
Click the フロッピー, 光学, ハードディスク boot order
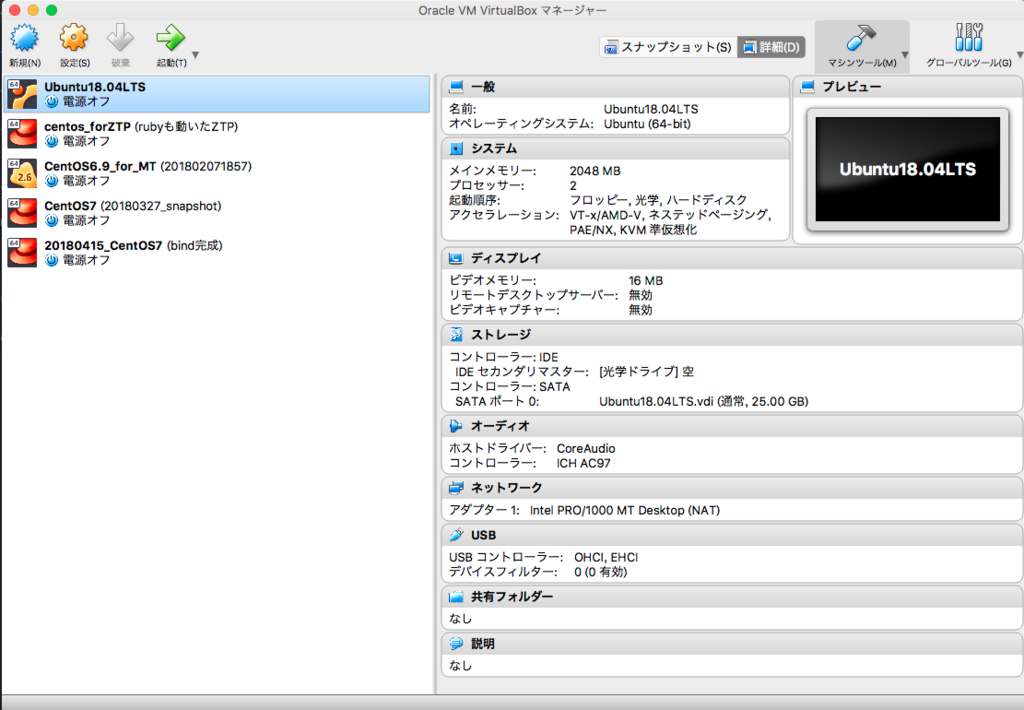click(x=658, y=201)
